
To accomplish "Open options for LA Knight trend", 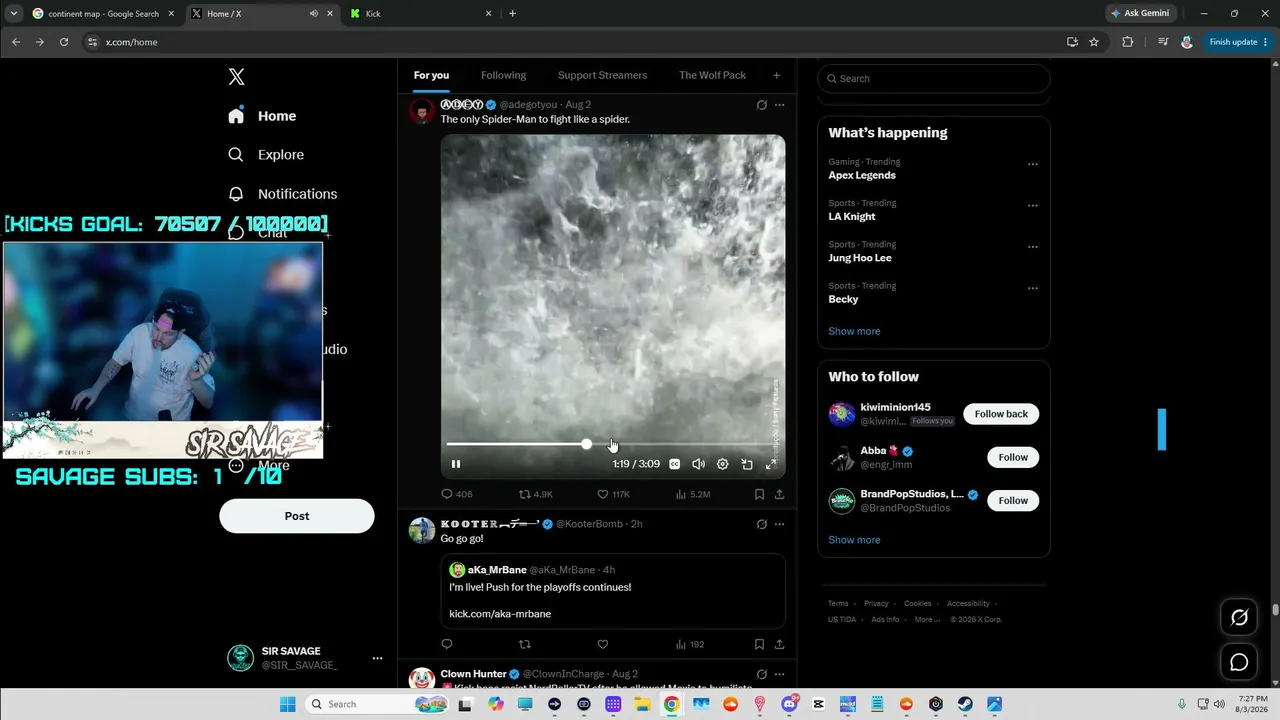I will click(x=1033, y=206).
